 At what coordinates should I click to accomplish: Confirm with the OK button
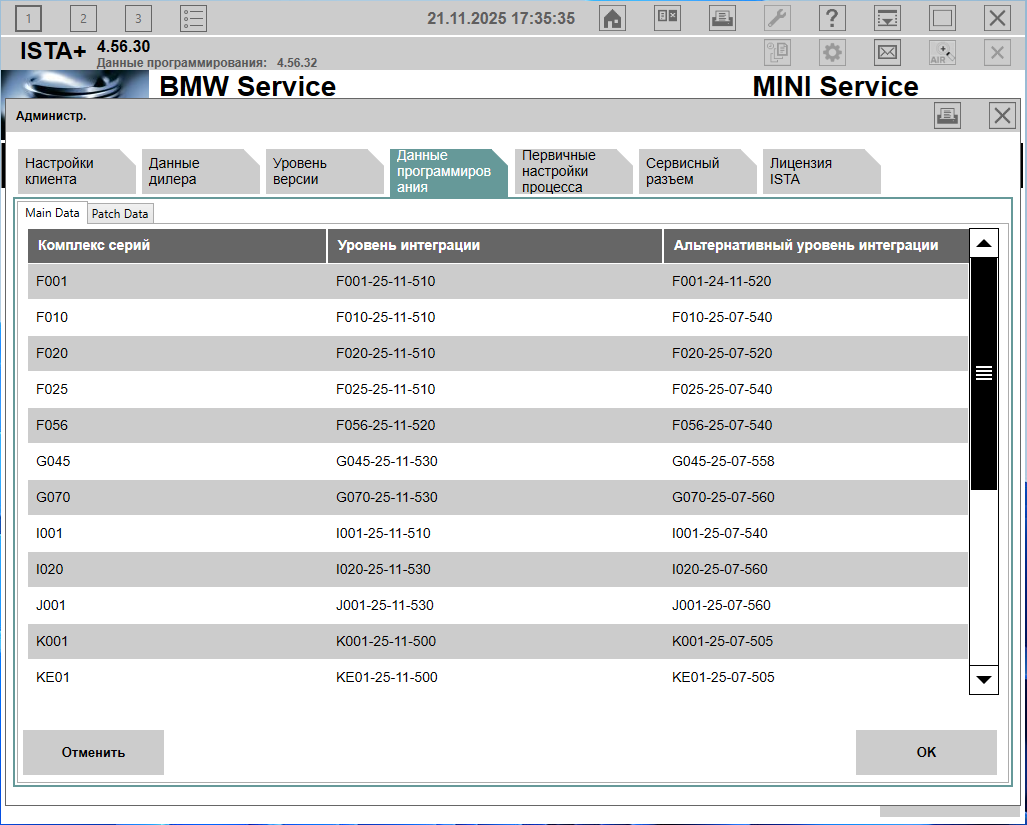tap(926, 752)
